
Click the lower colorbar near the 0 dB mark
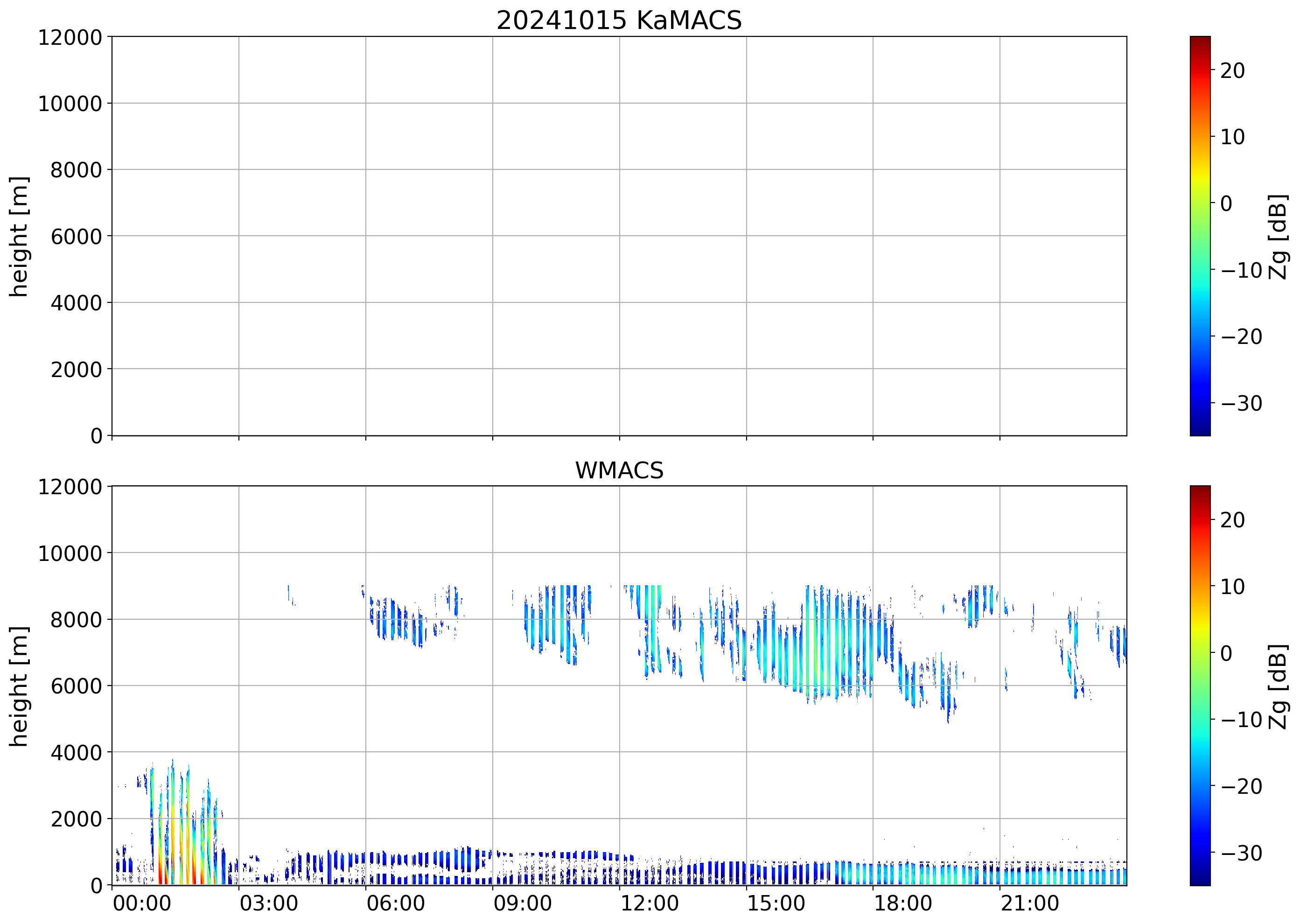1200,653
